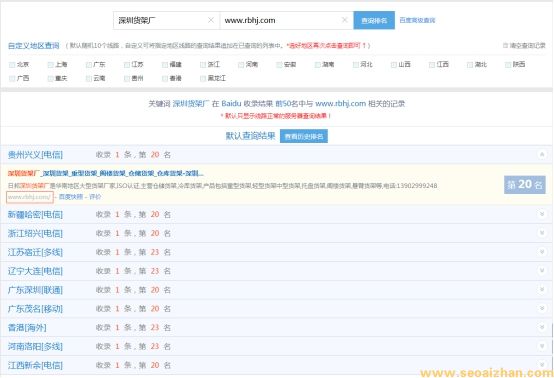Collapse the 贵州兴义[电信] result row arrow
This screenshot has width=554, height=378.
(x=542, y=154)
